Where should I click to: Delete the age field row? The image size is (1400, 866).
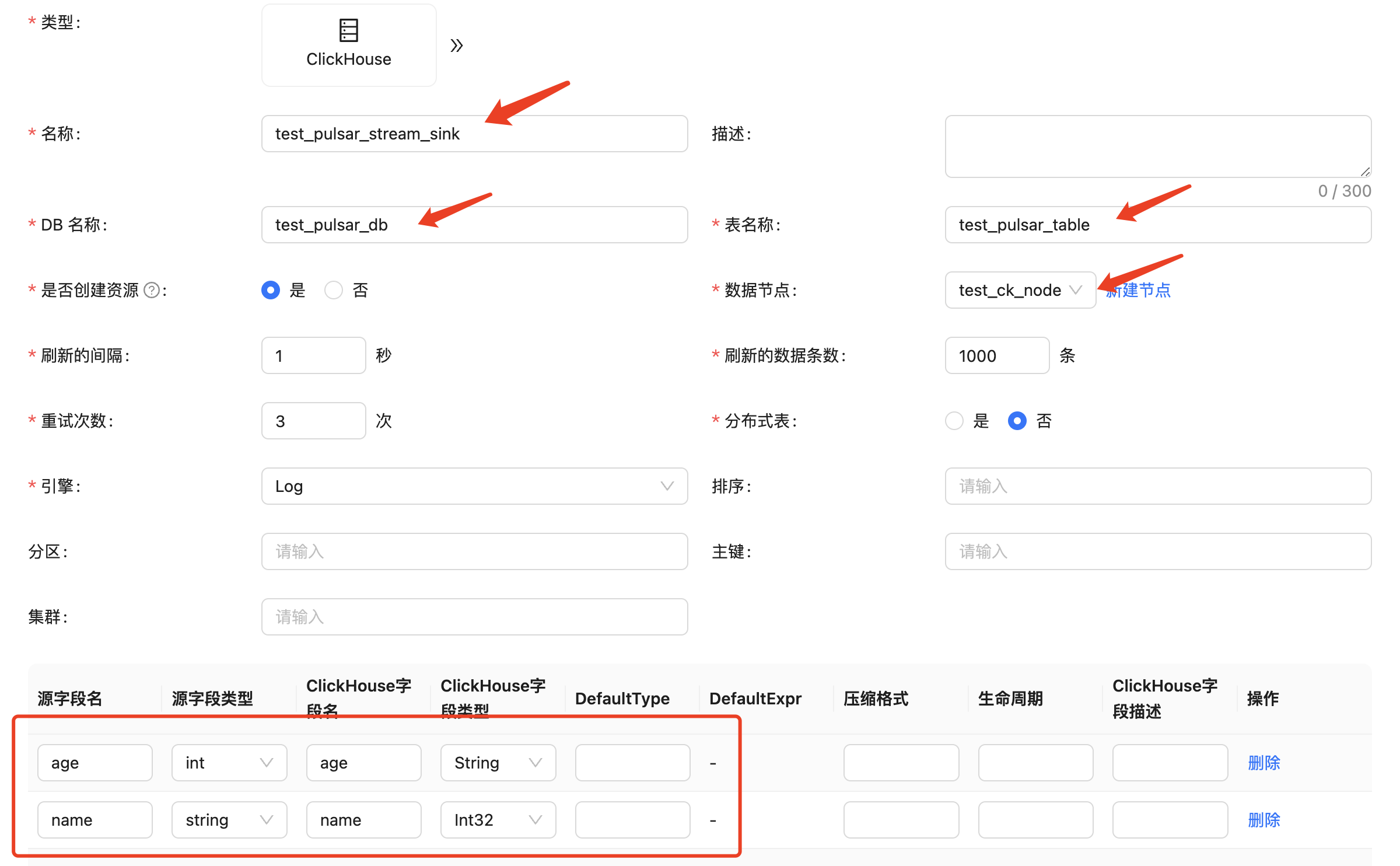[x=1264, y=763]
